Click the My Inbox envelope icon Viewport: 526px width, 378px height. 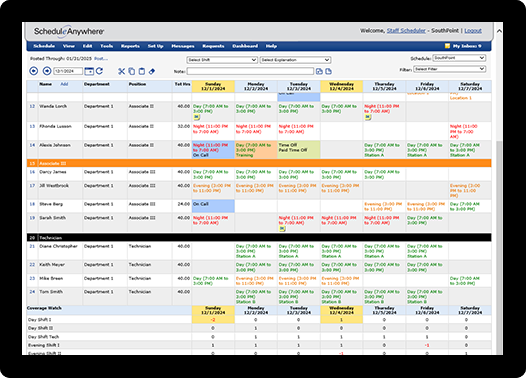click(x=447, y=46)
